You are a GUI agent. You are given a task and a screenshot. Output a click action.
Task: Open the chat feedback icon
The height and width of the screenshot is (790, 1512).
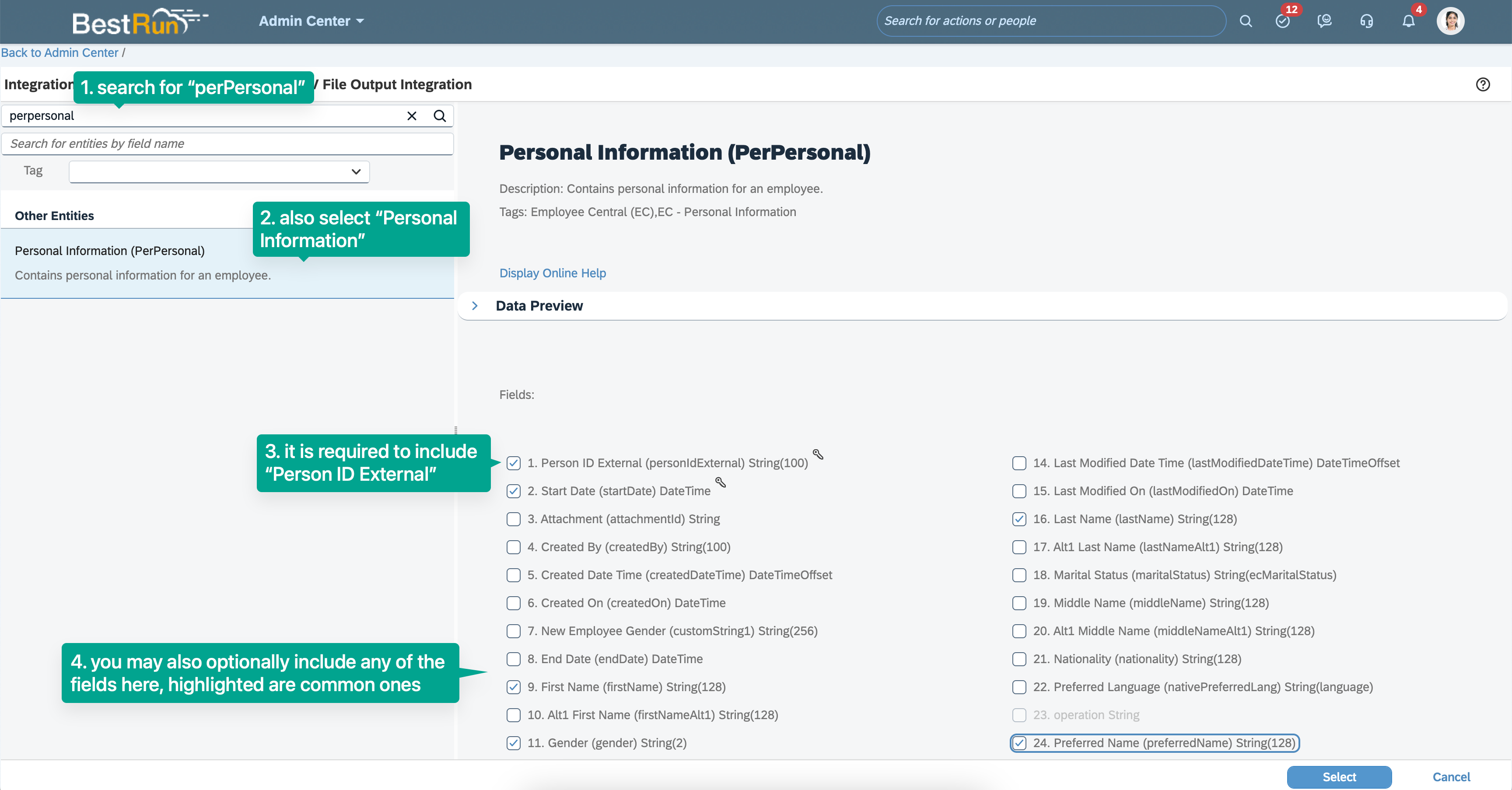pyautogui.click(x=1324, y=21)
